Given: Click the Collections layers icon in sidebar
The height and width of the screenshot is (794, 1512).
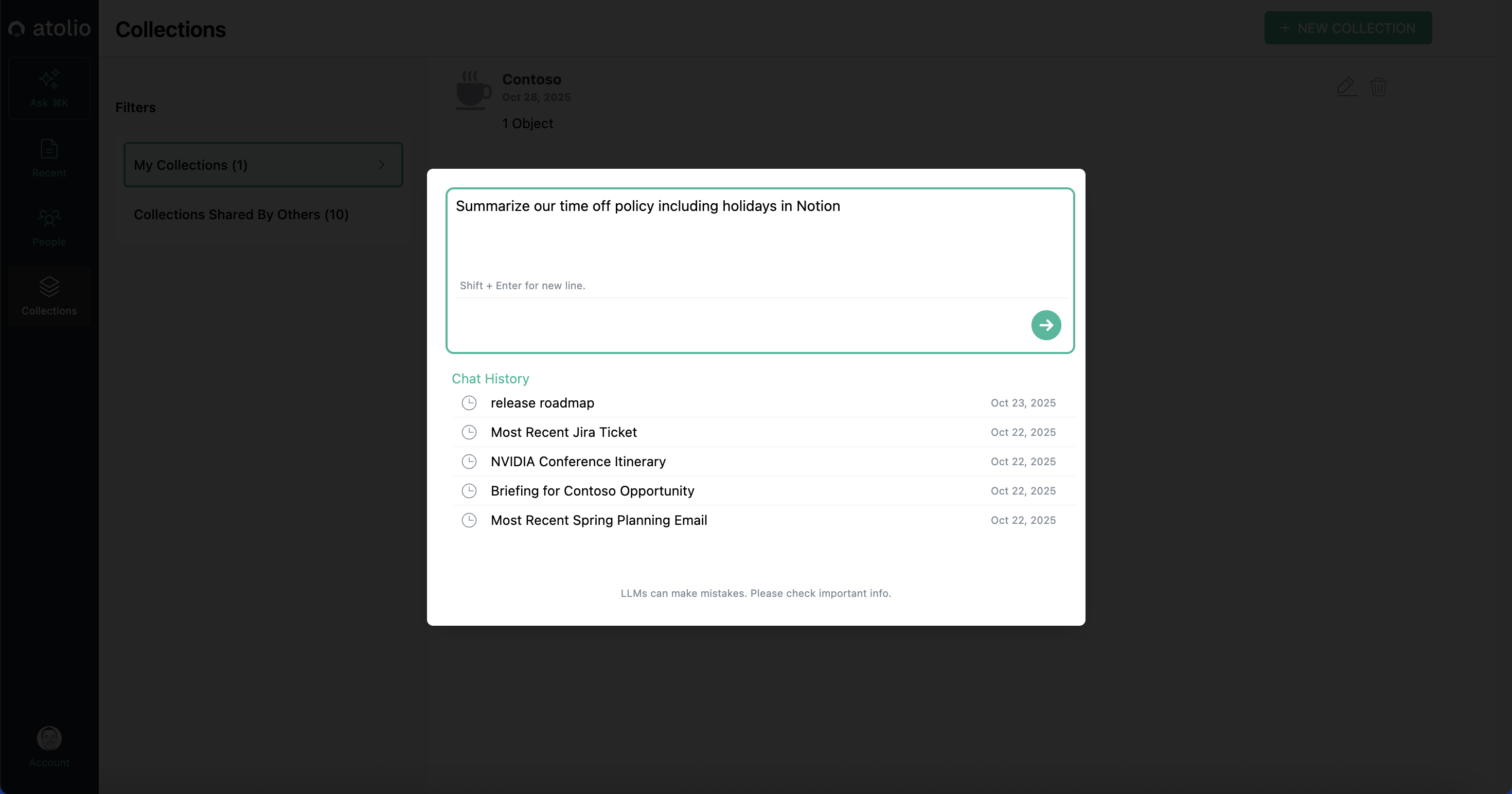Looking at the screenshot, I should pyautogui.click(x=49, y=287).
